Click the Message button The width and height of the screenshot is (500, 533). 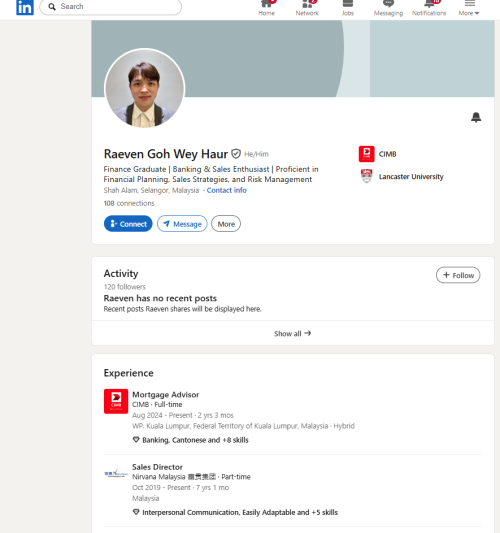(182, 224)
